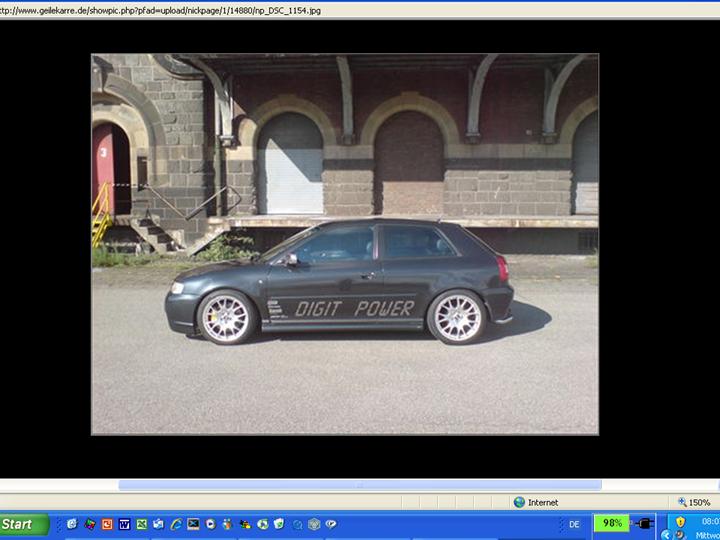The width and height of the screenshot is (720, 540).
Task: Open the DE language bar selector
Action: (x=574, y=524)
